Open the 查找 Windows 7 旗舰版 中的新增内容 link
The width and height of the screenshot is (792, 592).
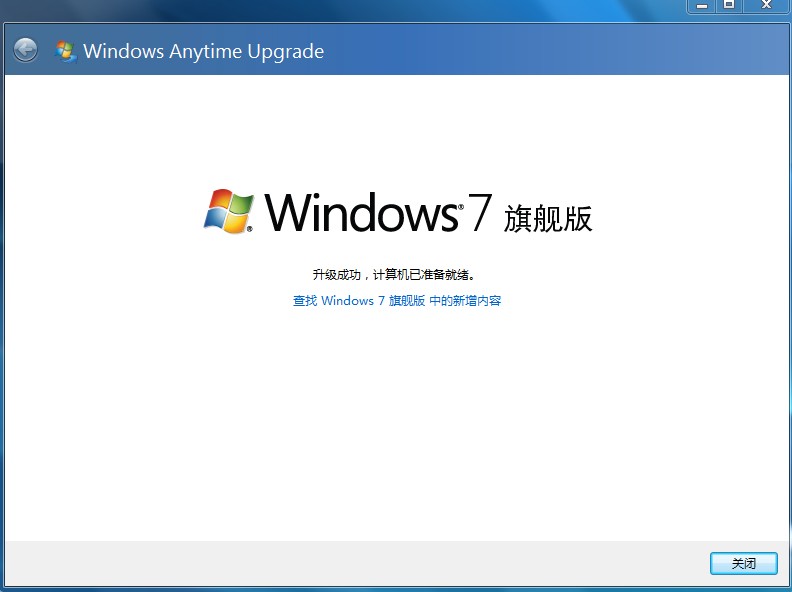(x=397, y=301)
